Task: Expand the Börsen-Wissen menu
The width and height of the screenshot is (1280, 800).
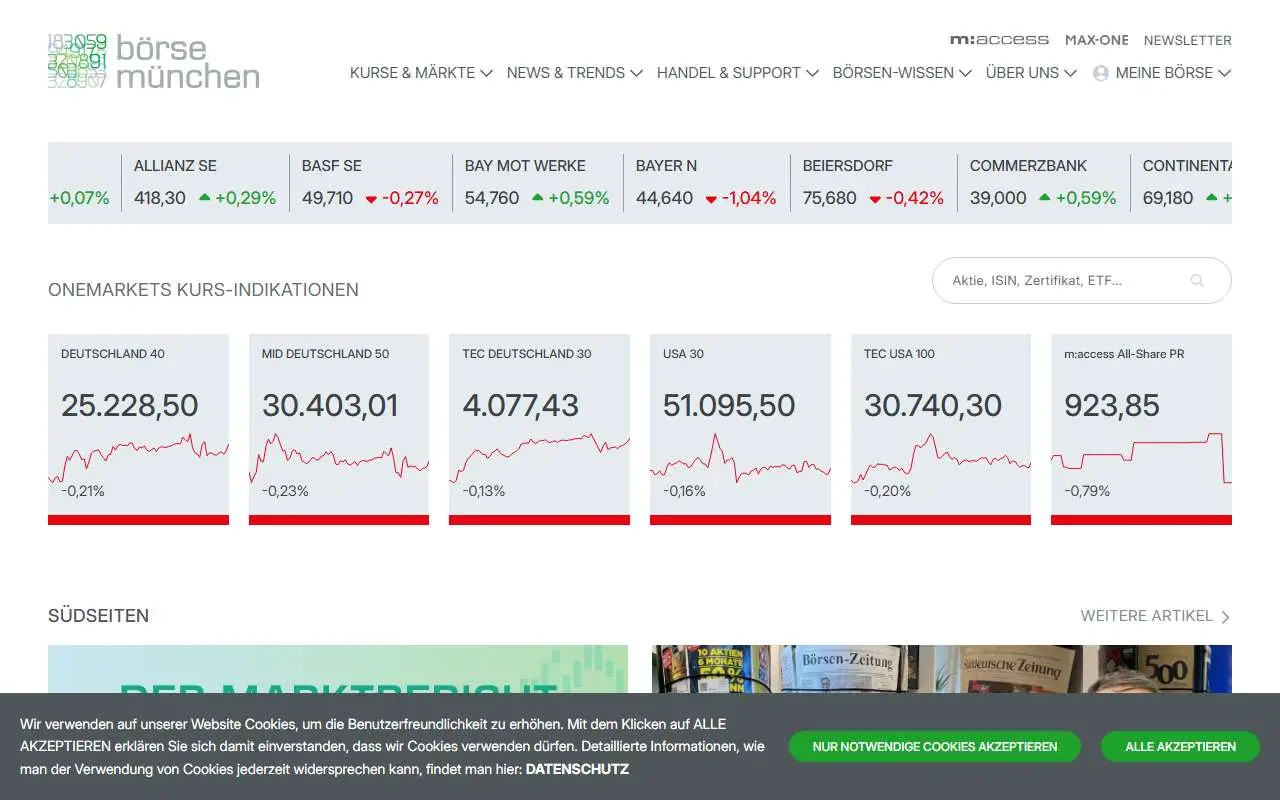Action: point(902,73)
